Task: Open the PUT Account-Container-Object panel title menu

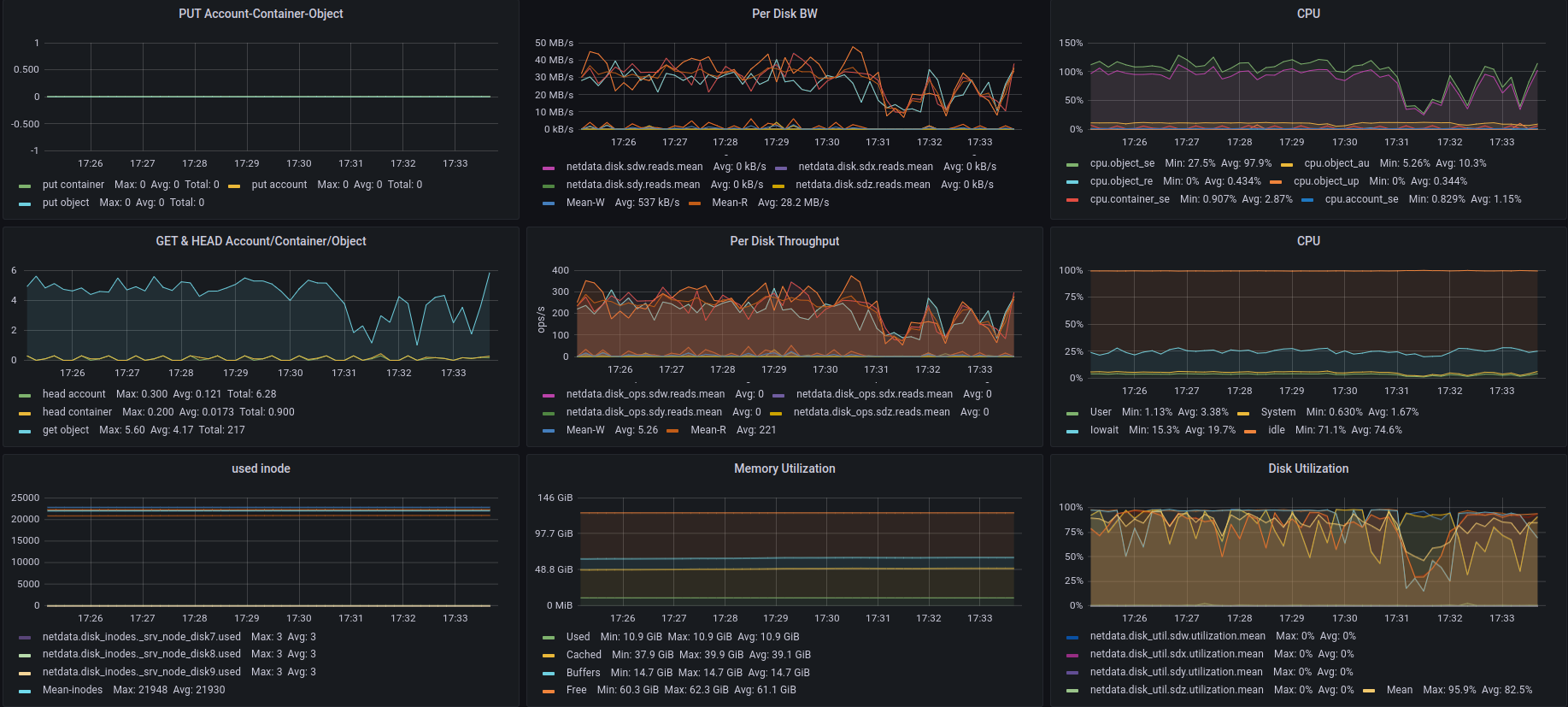Action: tap(261, 14)
